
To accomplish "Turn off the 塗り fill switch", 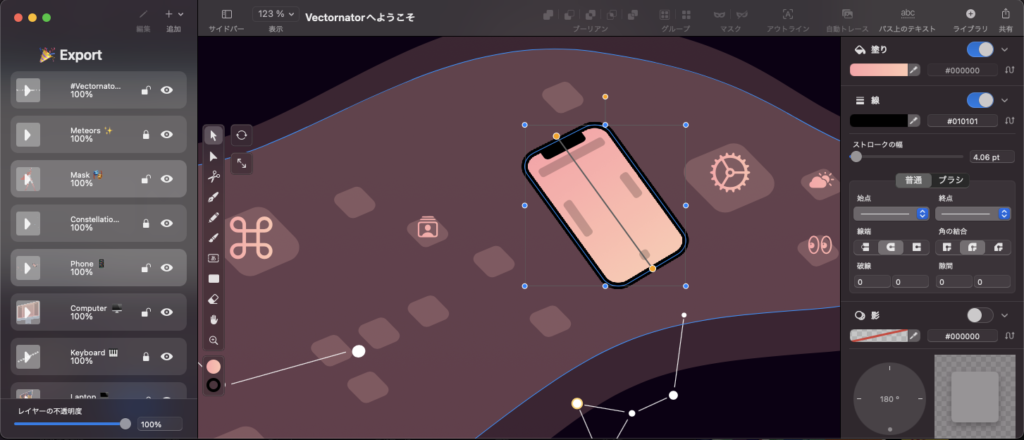I will click(980, 49).
